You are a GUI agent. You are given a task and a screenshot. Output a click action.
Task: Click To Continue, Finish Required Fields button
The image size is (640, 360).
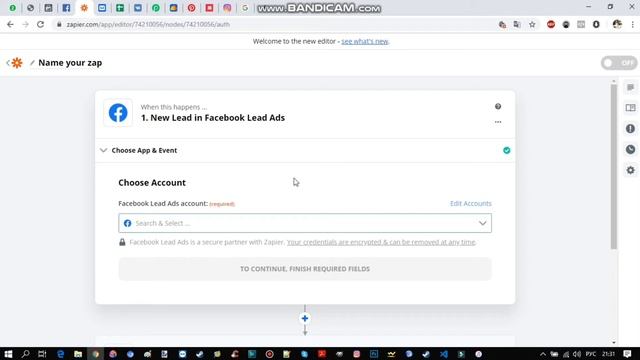tap(305, 269)
